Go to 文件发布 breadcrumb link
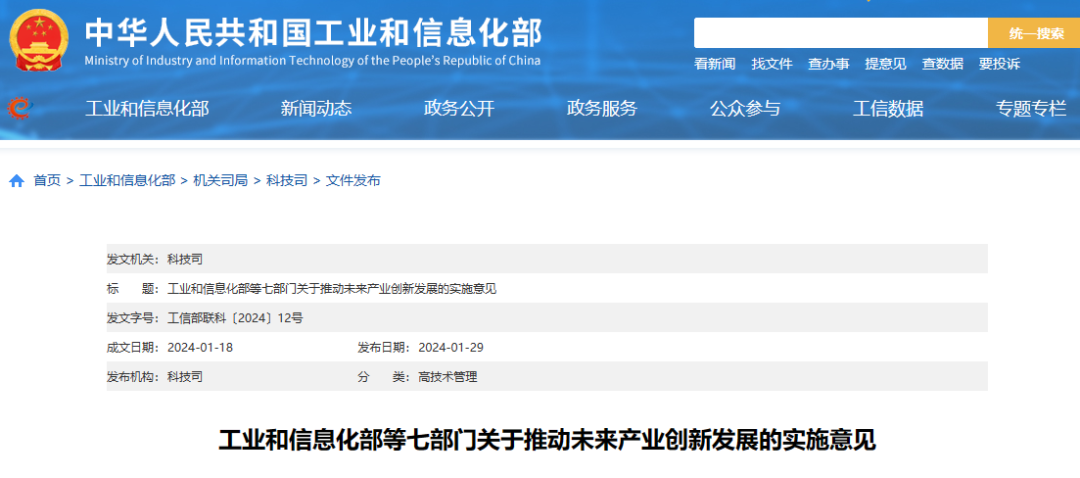The image size is (1080, 478). pos(353,181)
